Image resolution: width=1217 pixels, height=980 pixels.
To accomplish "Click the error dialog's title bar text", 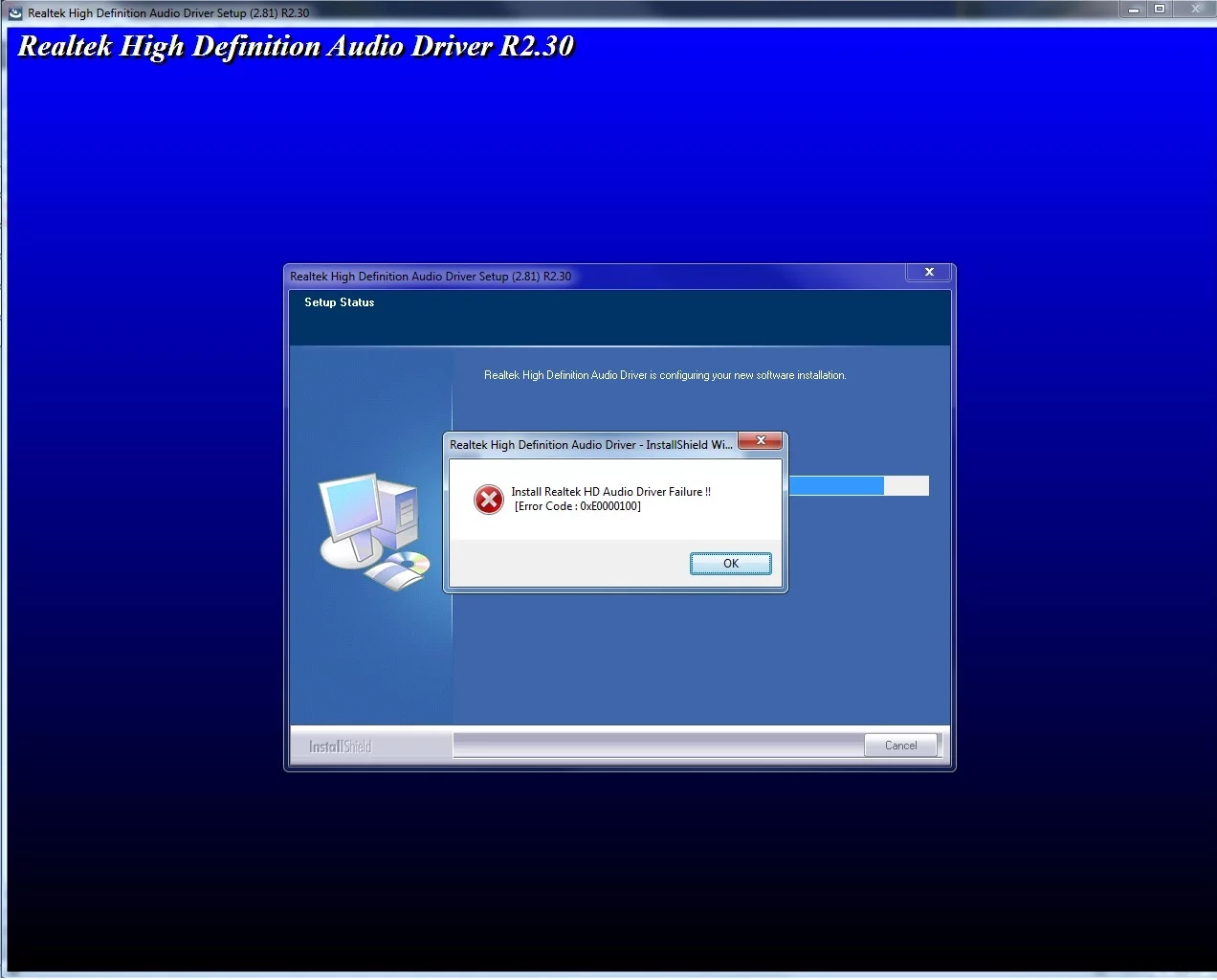I will pyautogui.click(x=591, y=445).
